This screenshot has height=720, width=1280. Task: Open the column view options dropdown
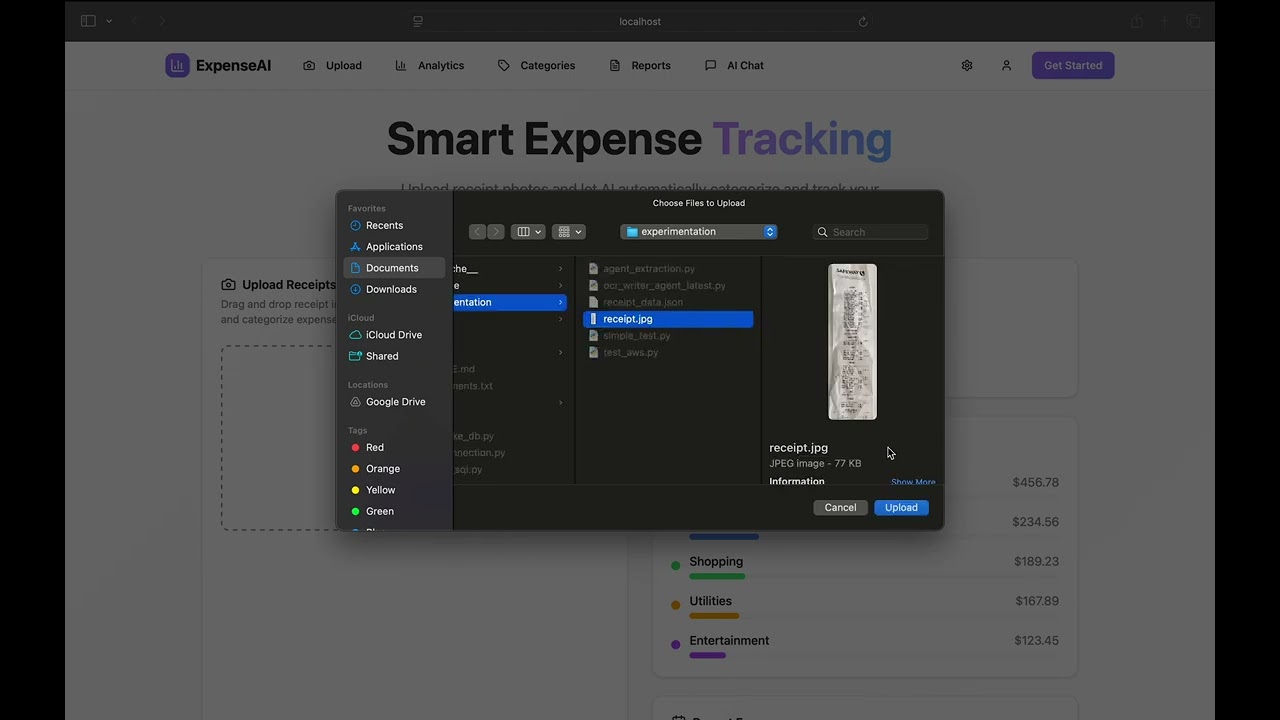[x=528, y=232]
